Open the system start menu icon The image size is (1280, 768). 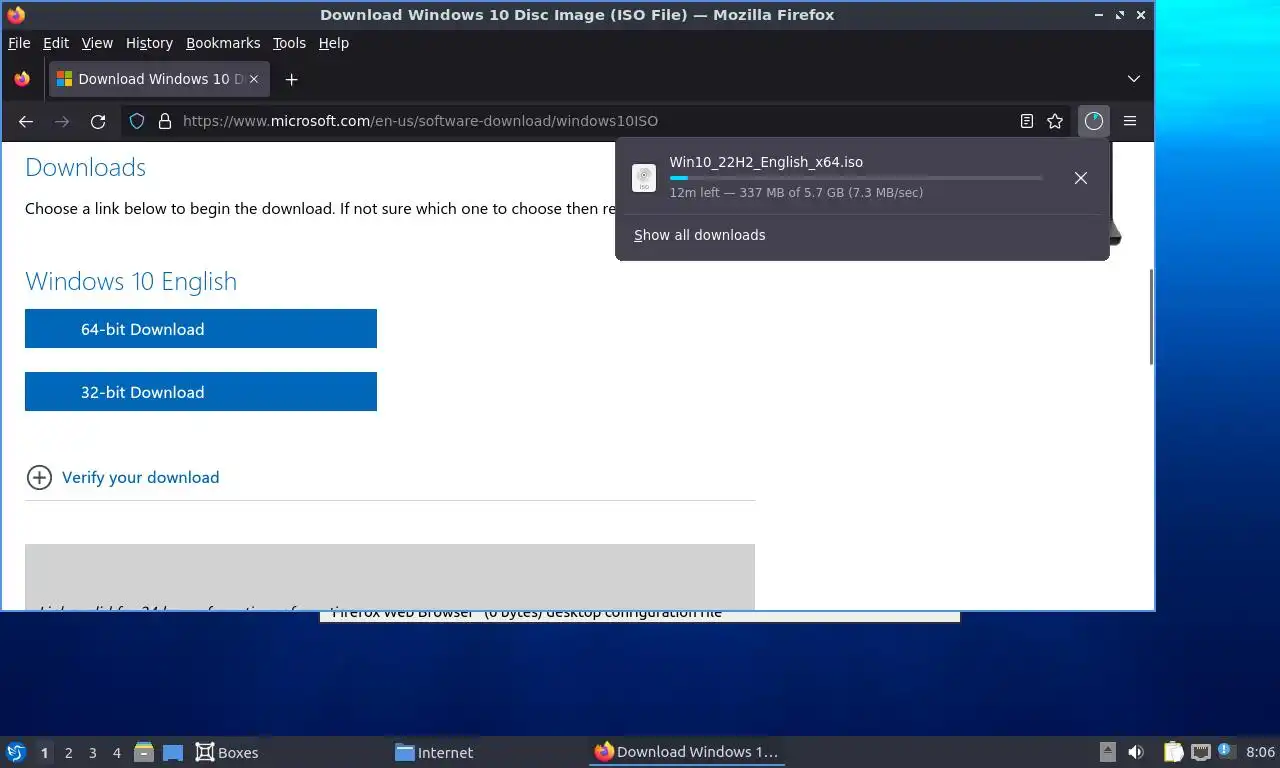[x=16, y=752]
